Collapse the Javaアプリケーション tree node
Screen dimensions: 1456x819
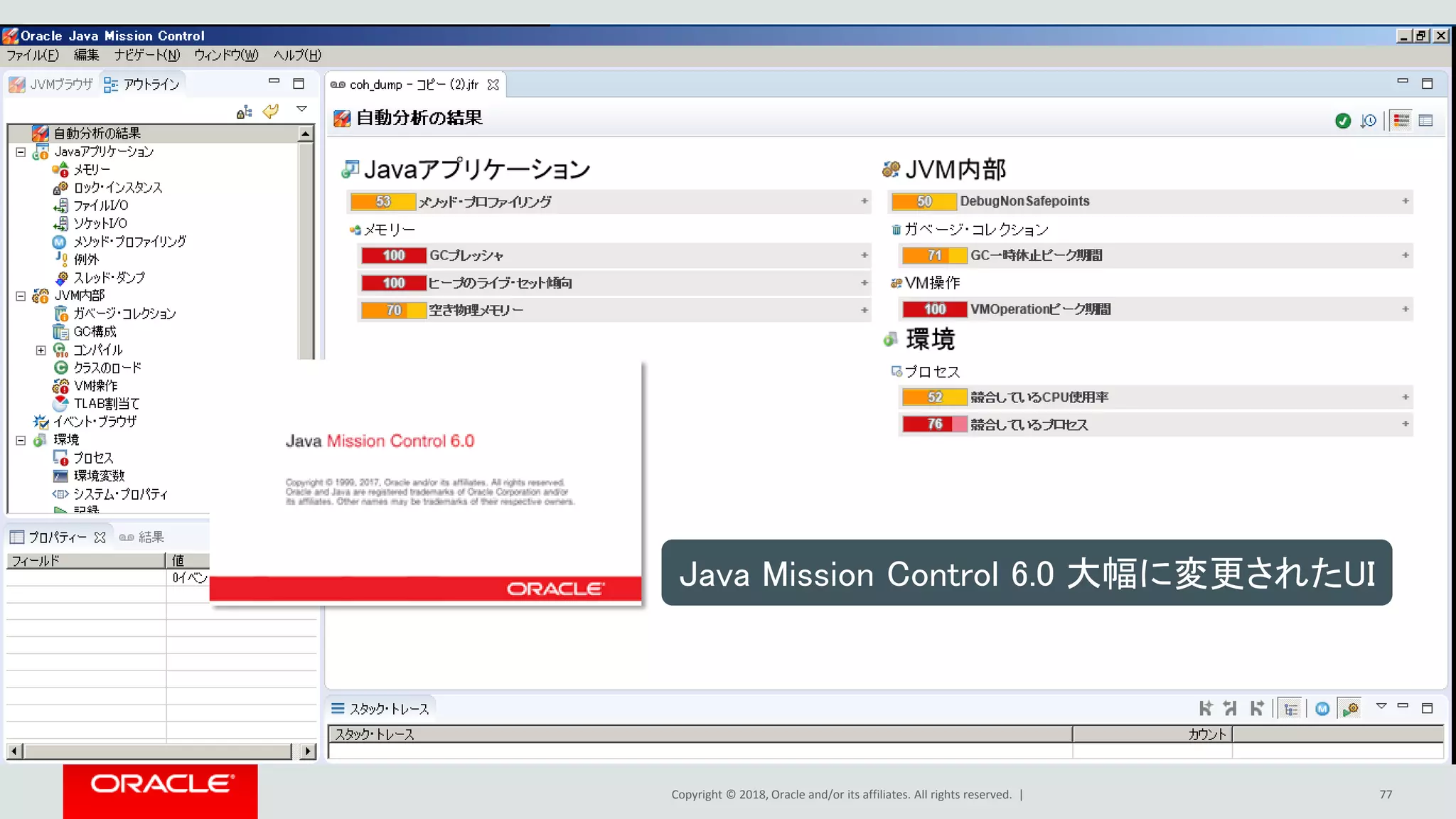tap(21, 151)
